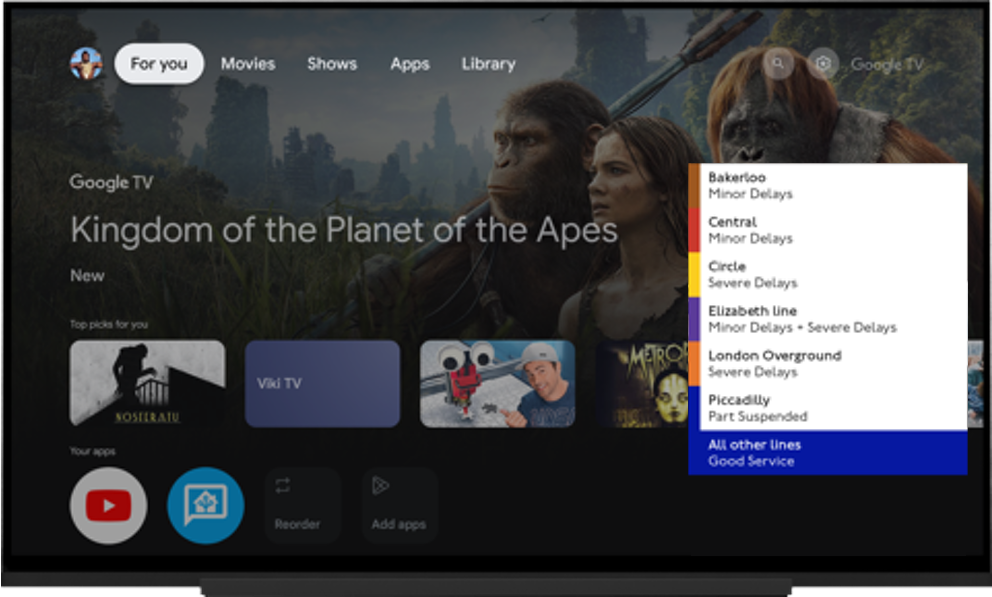992x597 pixels.
Task: Open search with the magnifier icon
Action: (x=778, y=63)
